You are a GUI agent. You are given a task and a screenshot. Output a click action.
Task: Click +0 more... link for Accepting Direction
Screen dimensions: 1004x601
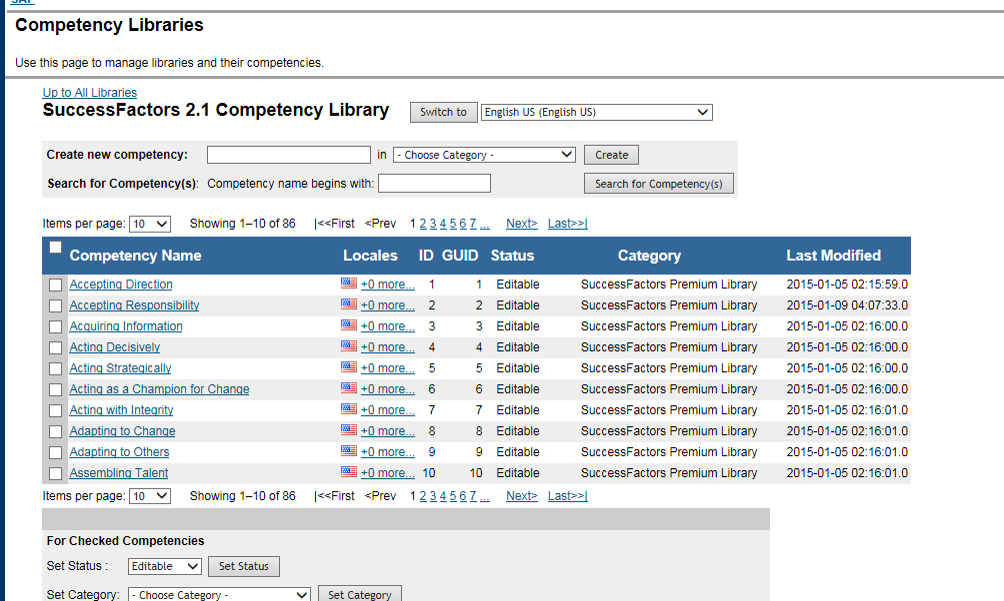pos(387,284)
